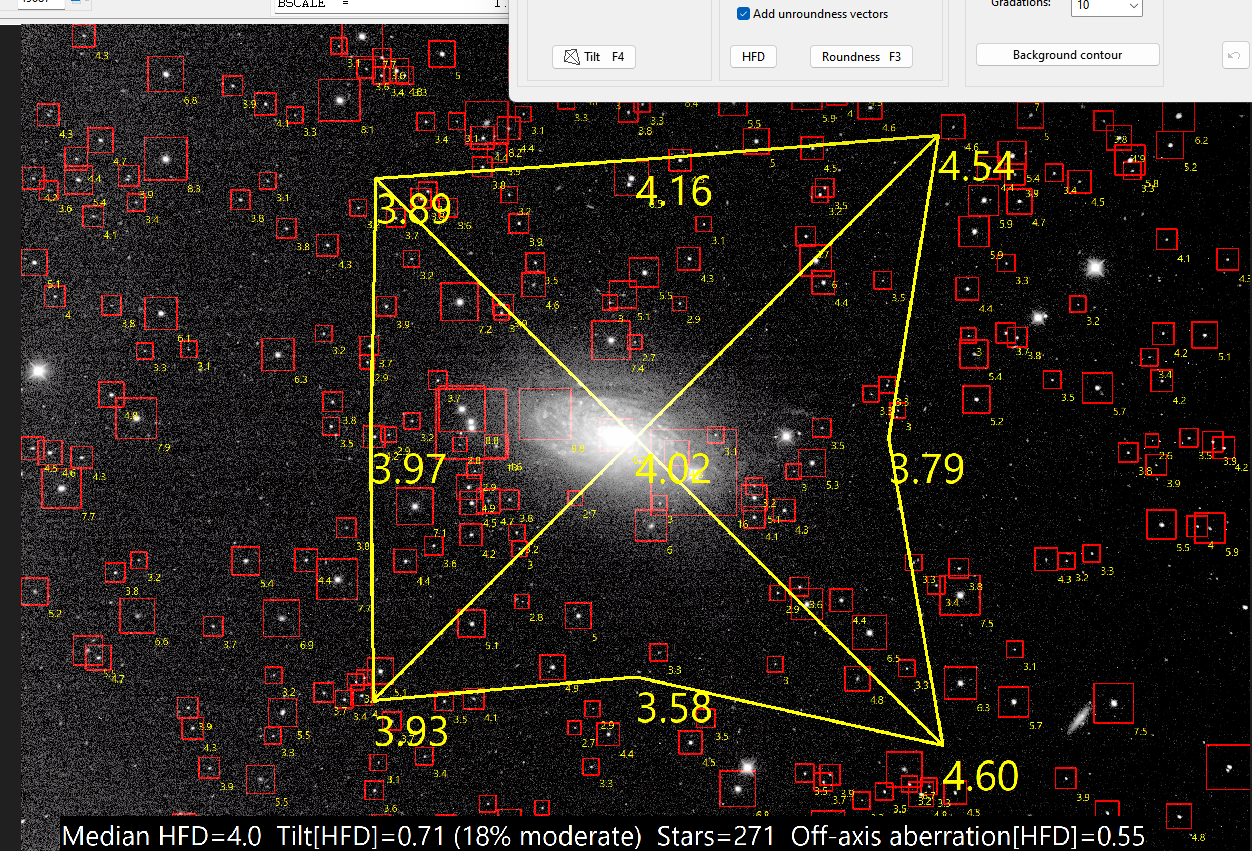Click the bright galaxy core
Viewport: 1252px width, 851px height.
point(616,436)
